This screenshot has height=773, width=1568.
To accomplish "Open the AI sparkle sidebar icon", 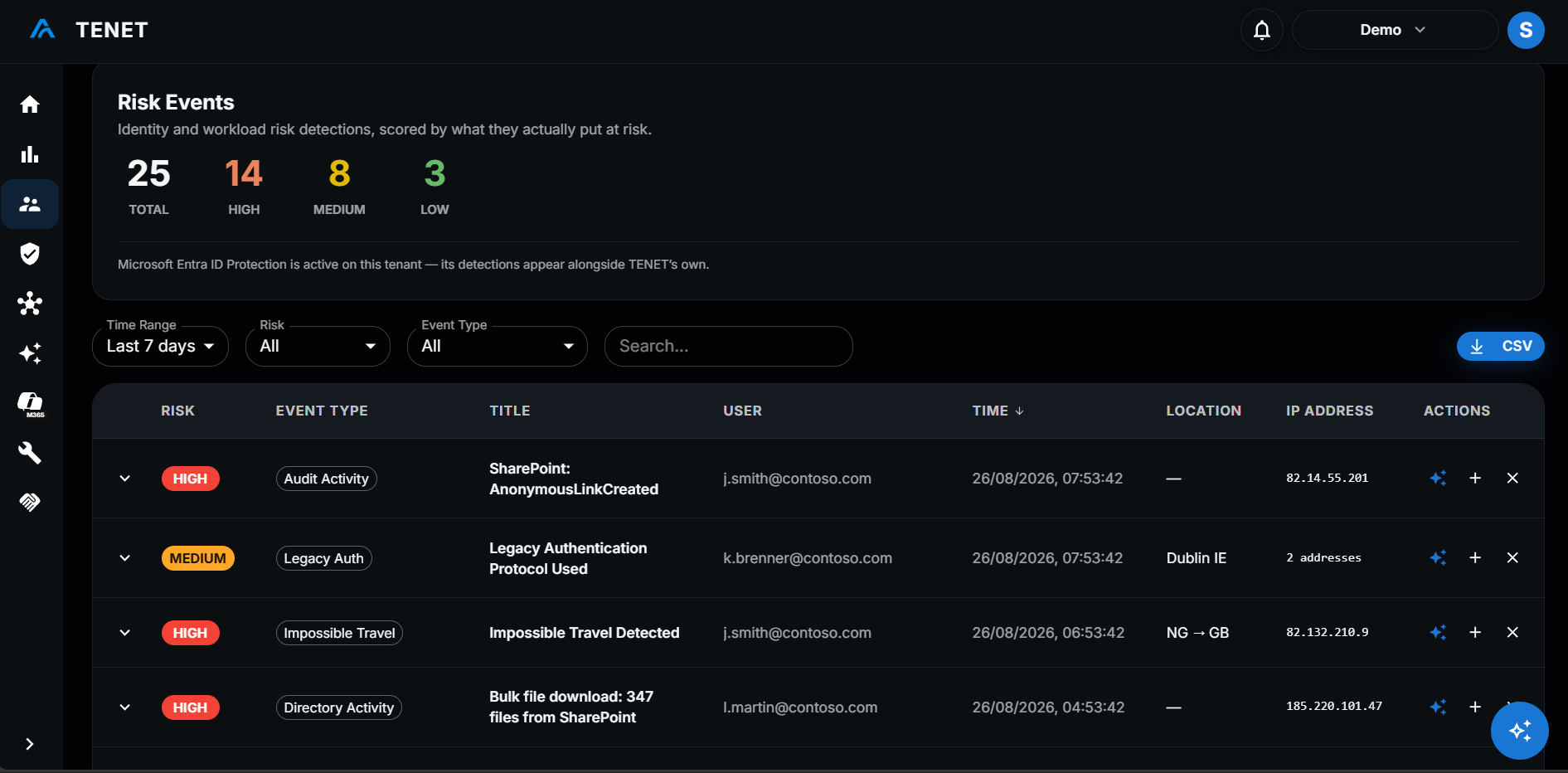I will point(30,353).
